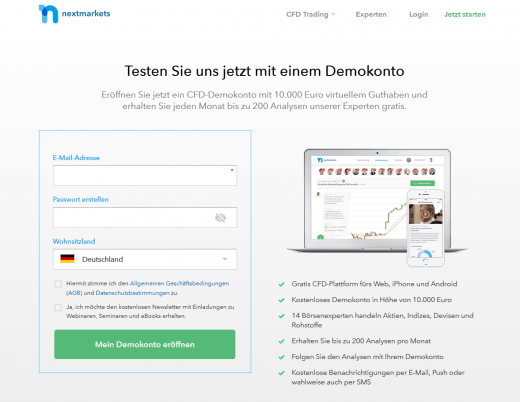Click checkmark beside Gratis CFD-Plattform

(x=282, y=284)
